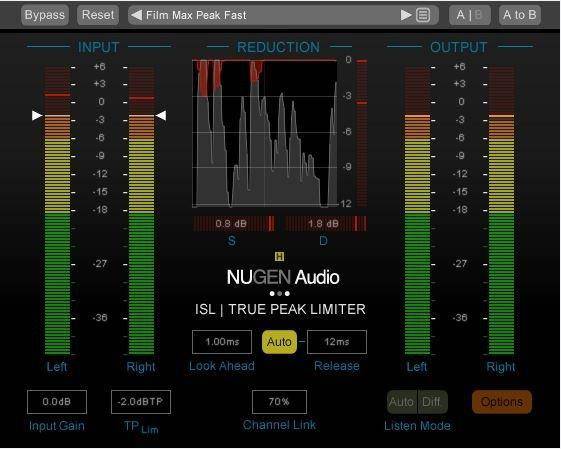Select the right input threshold triangle marker
This screenshot has height=449, width=561.
161,116
